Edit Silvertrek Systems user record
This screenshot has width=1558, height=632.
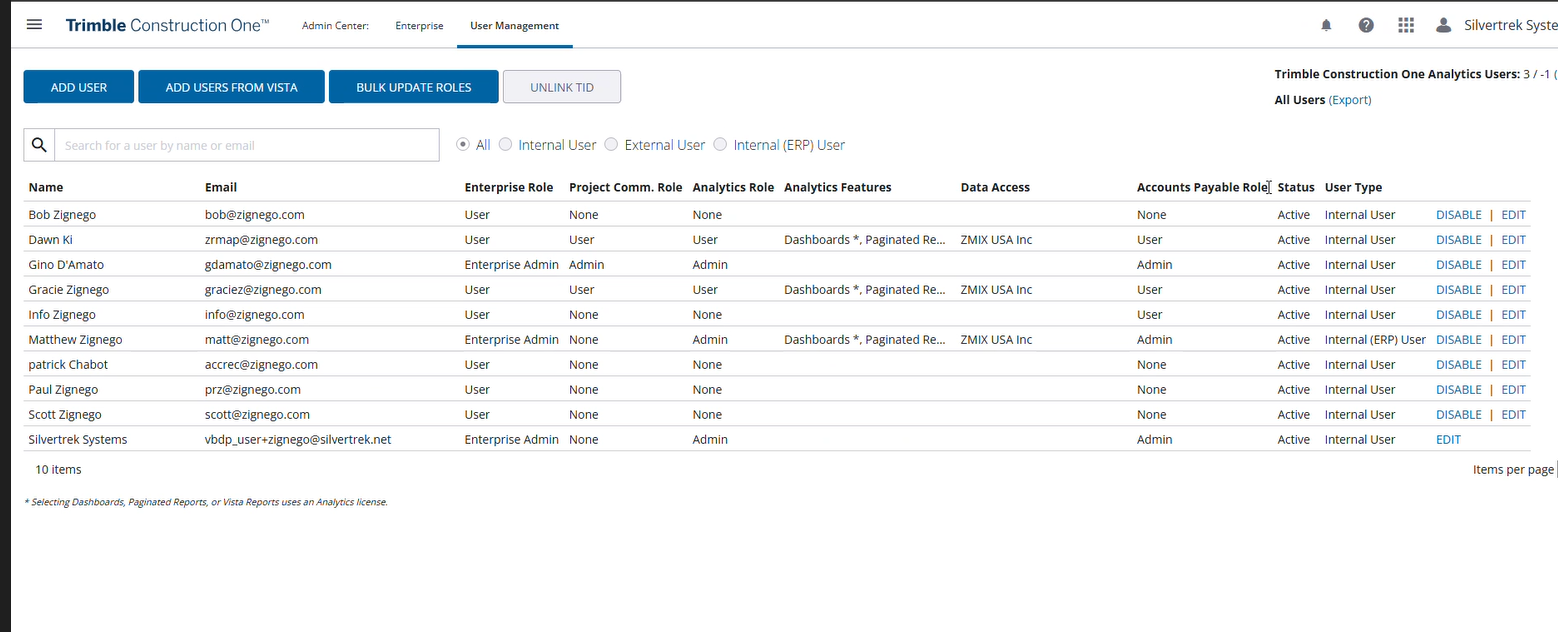click(x=1448, y=440)
